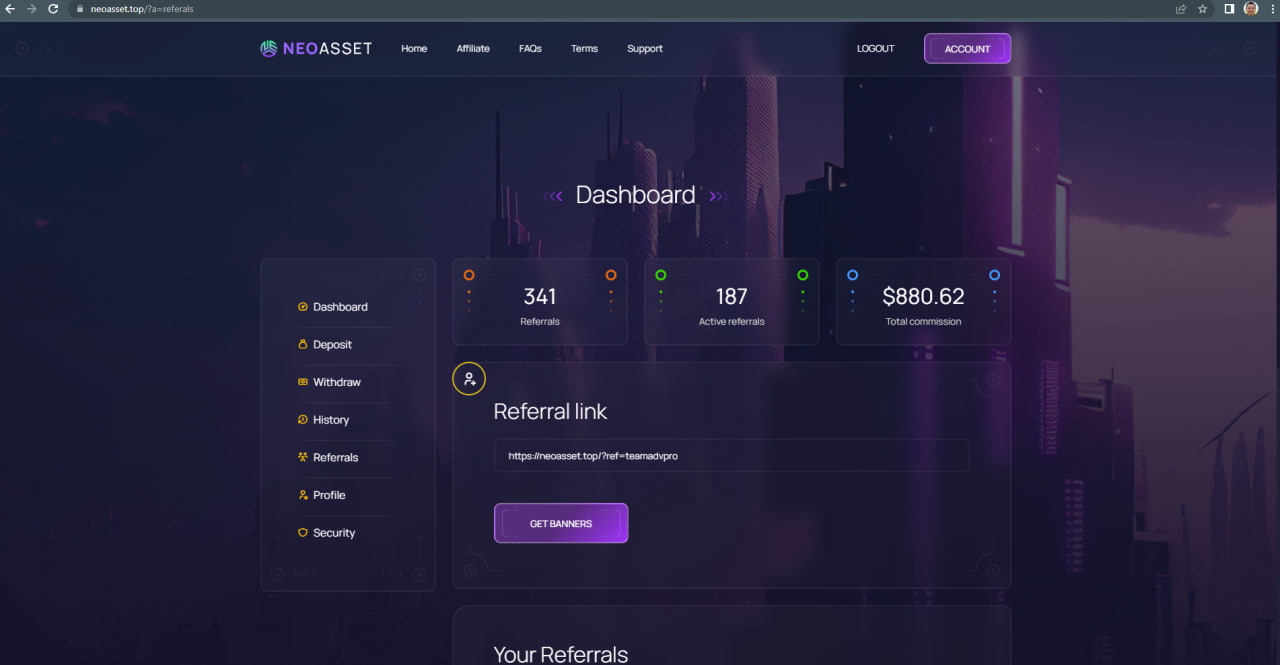Log out using the LOGOUT link
The image size is (1280, 665).
tap(875, 49)
